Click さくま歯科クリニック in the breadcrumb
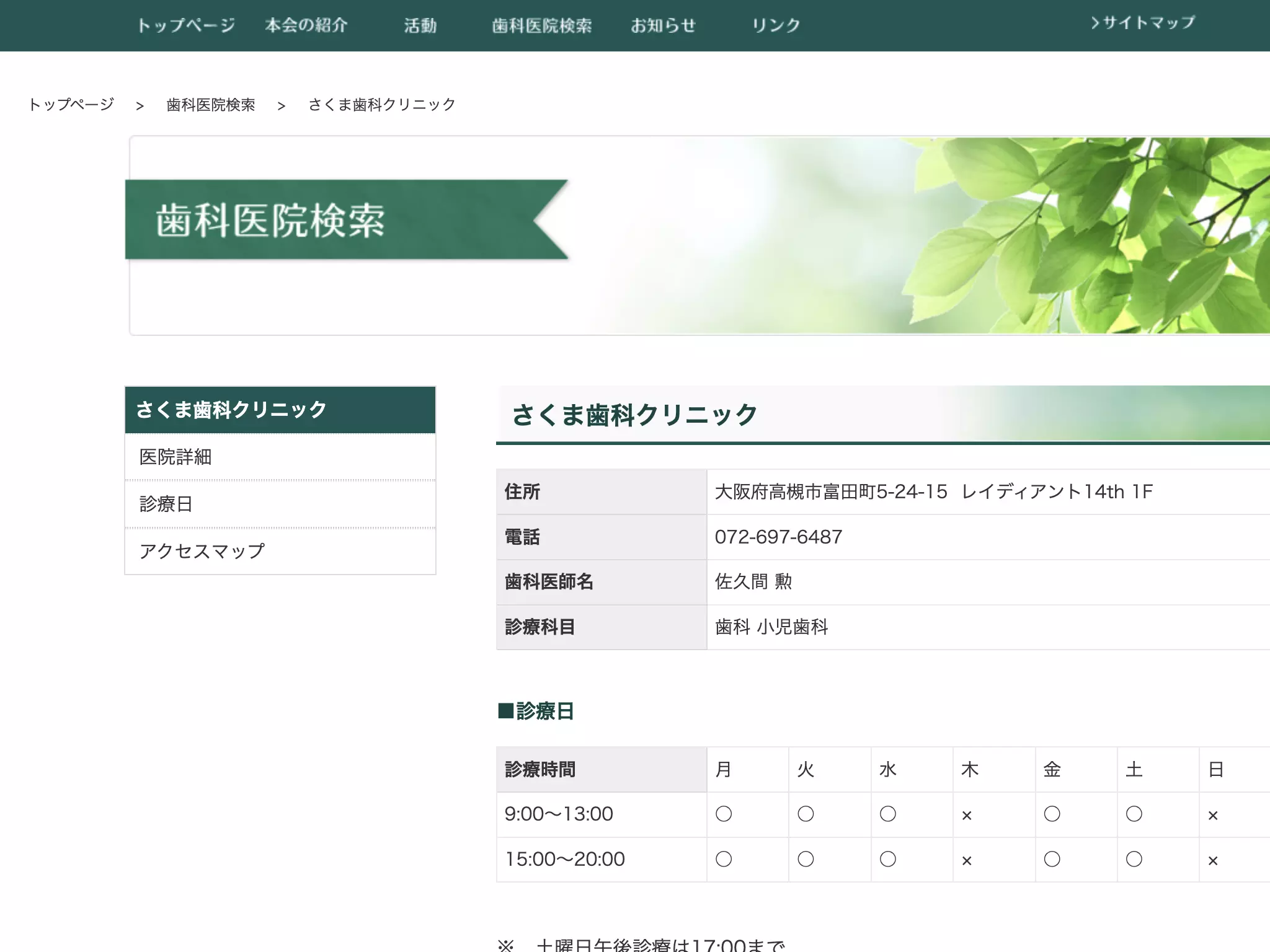 (382, 105)
